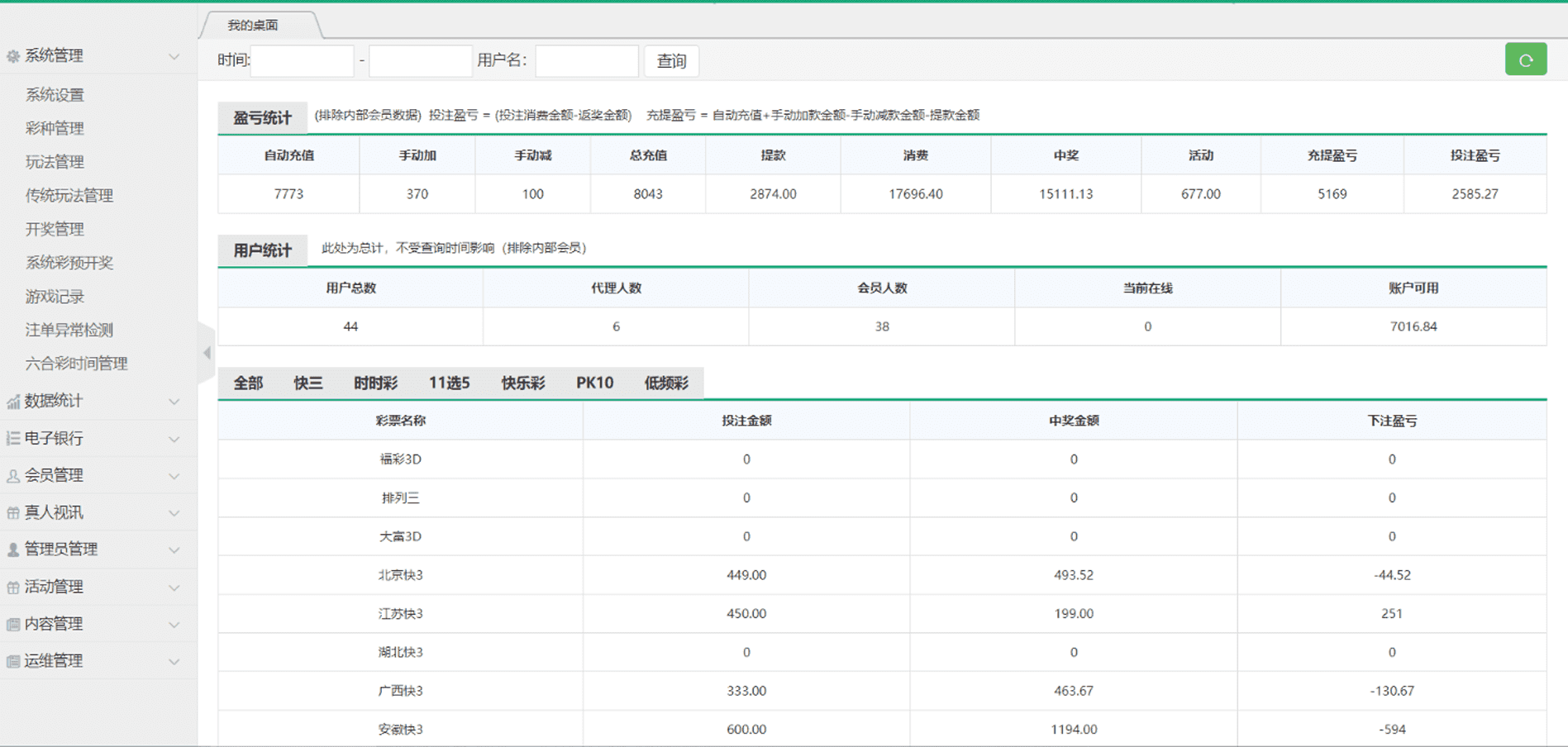Image resolution: width=1568 pixels, height=747 pixels.
Task: Click the admin user icon beside 管理员管理
Action: [x=12, y=550]
